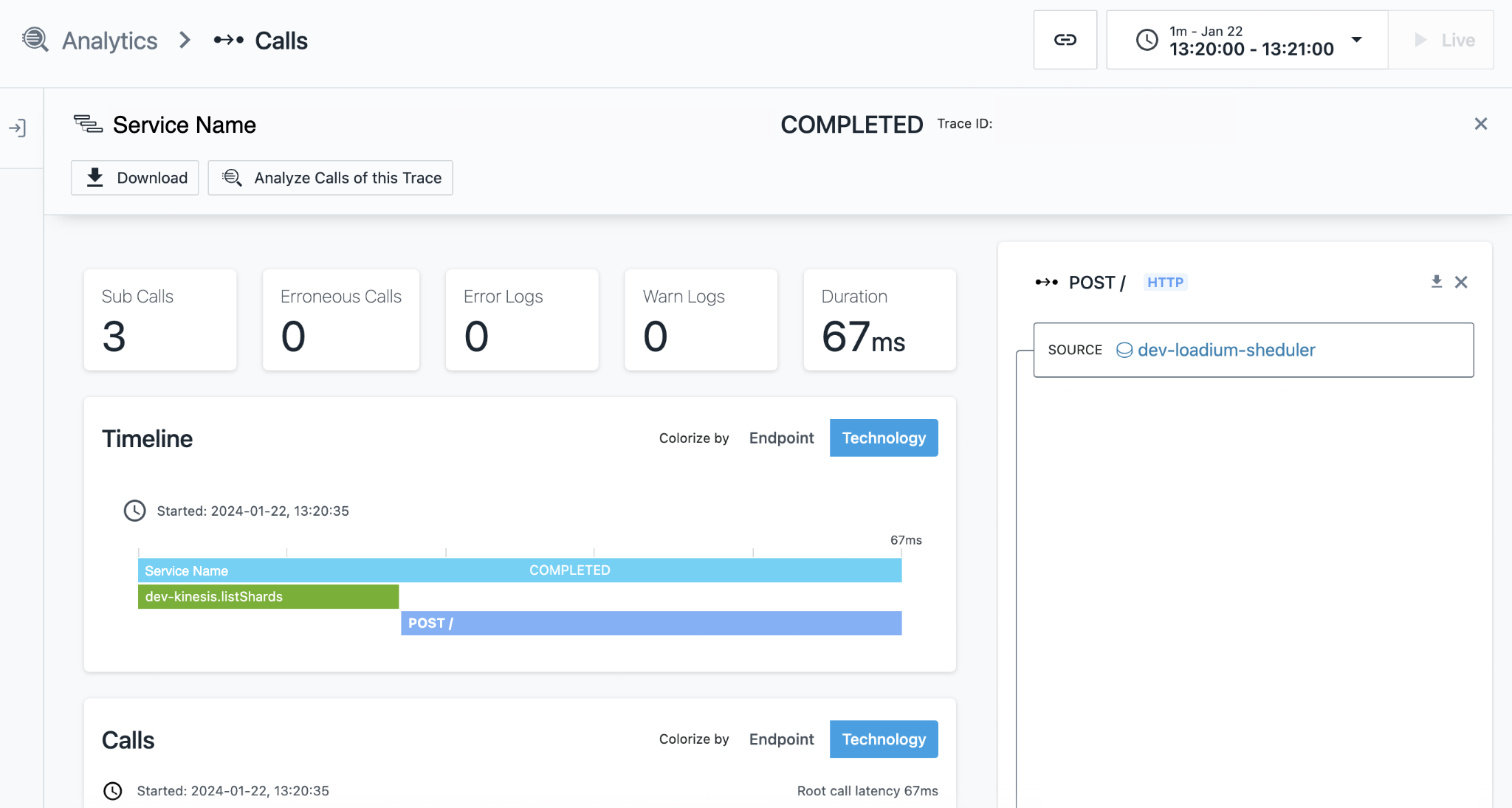Viewport: 1512px width, 808px height.
Task: Select green dev-kinesis.listShards timeline bar
Action: tap(268, 596)
